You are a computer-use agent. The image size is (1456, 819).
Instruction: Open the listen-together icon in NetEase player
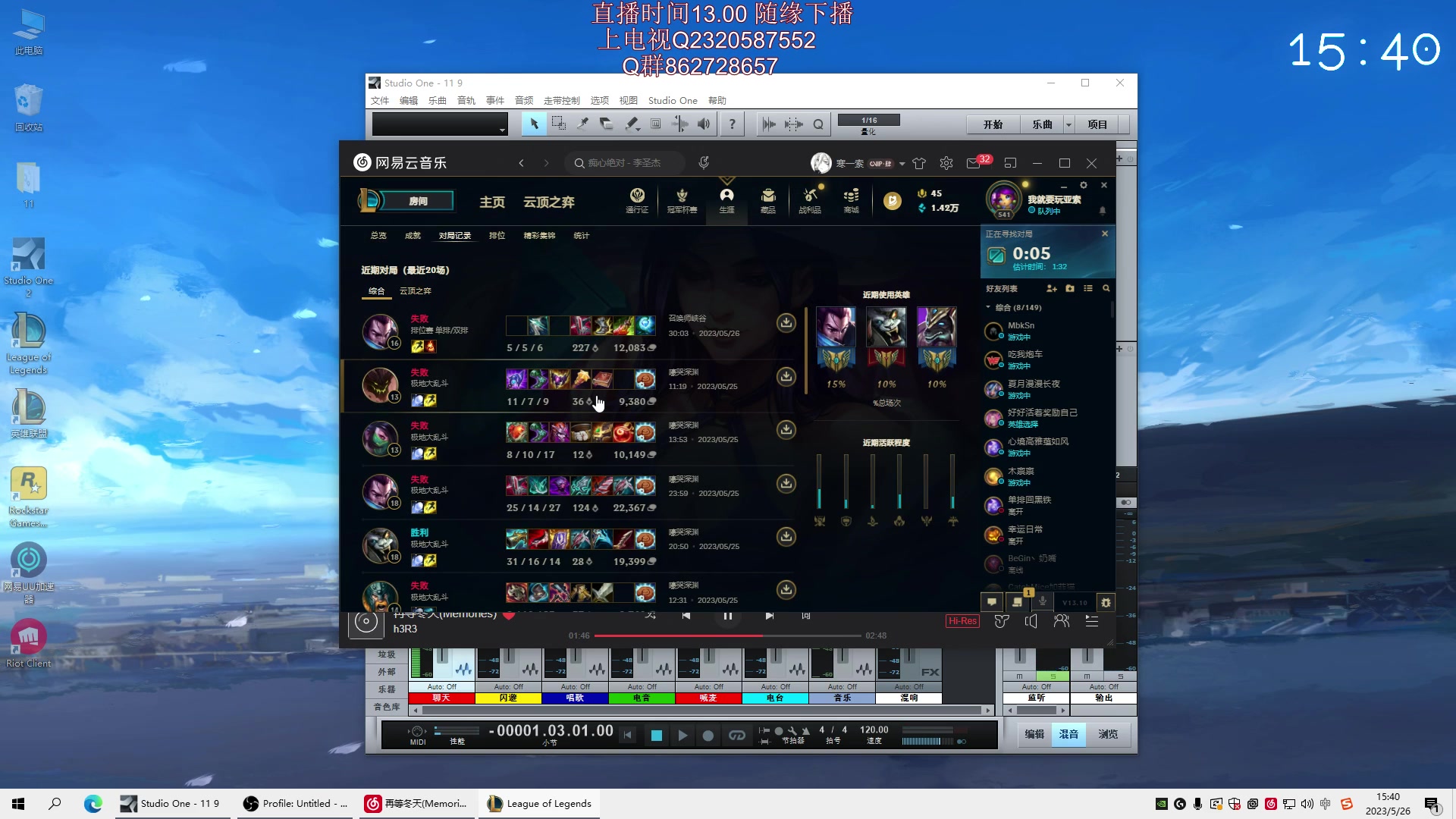coord(1062,621)
